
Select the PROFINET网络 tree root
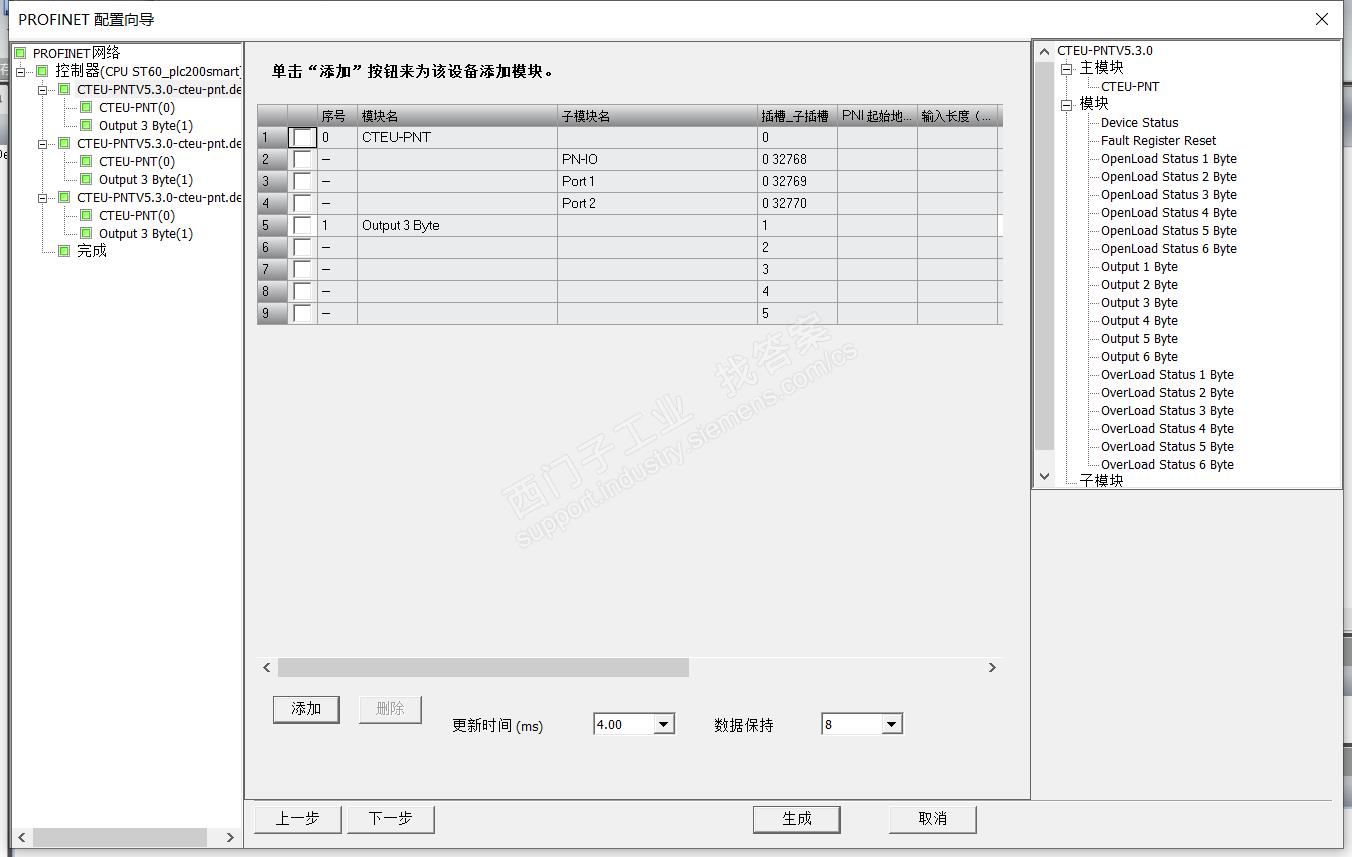pos(76,53)
